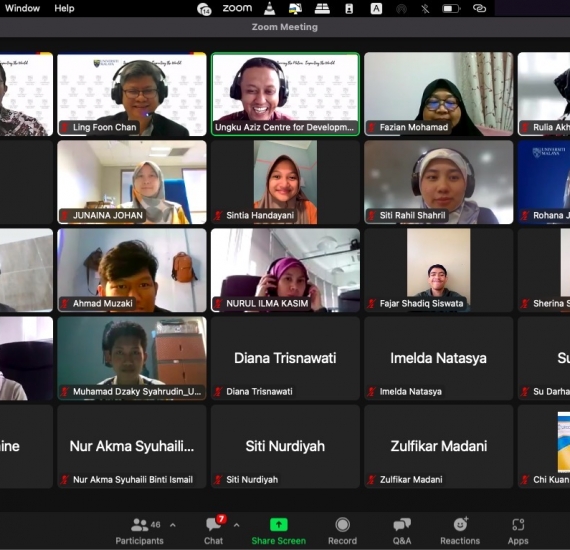Click muted mic icon beside JUNAINA JOHAN
The height and width of the screenshot is (550, 570).
(65, 215)
